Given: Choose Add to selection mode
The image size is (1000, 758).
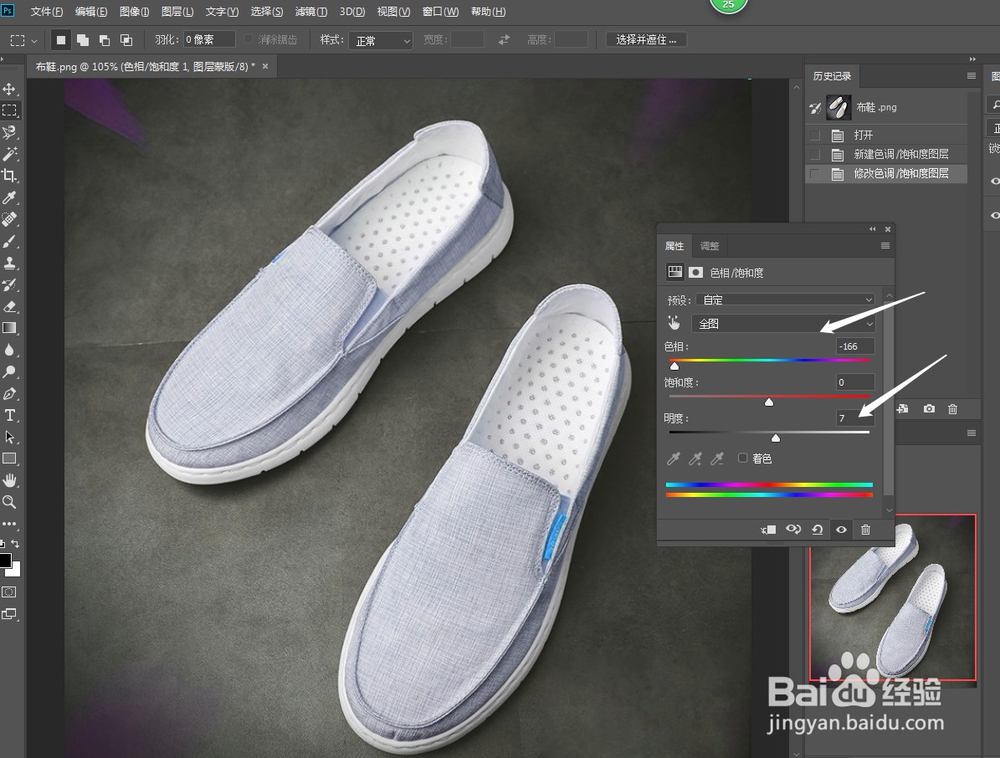Looking at the screenshot, I should coord(83,40).
